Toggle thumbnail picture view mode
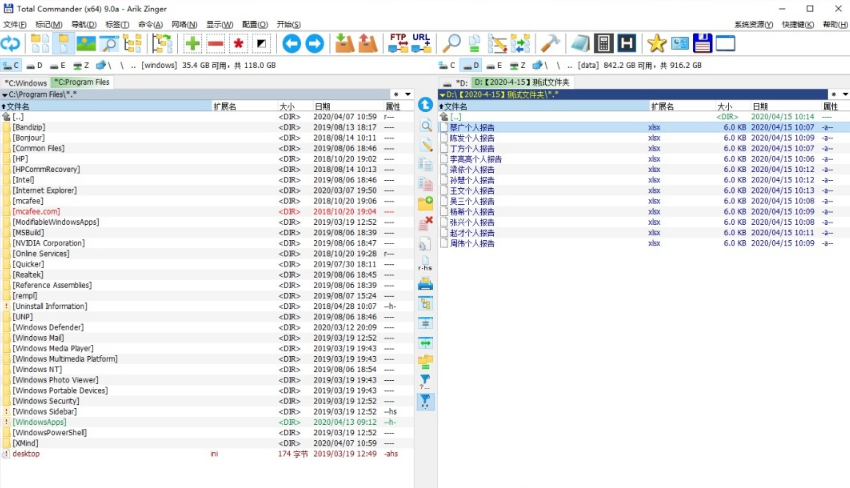Image resolution: width=850 pixels, height=488 pixels. (86, 43)
